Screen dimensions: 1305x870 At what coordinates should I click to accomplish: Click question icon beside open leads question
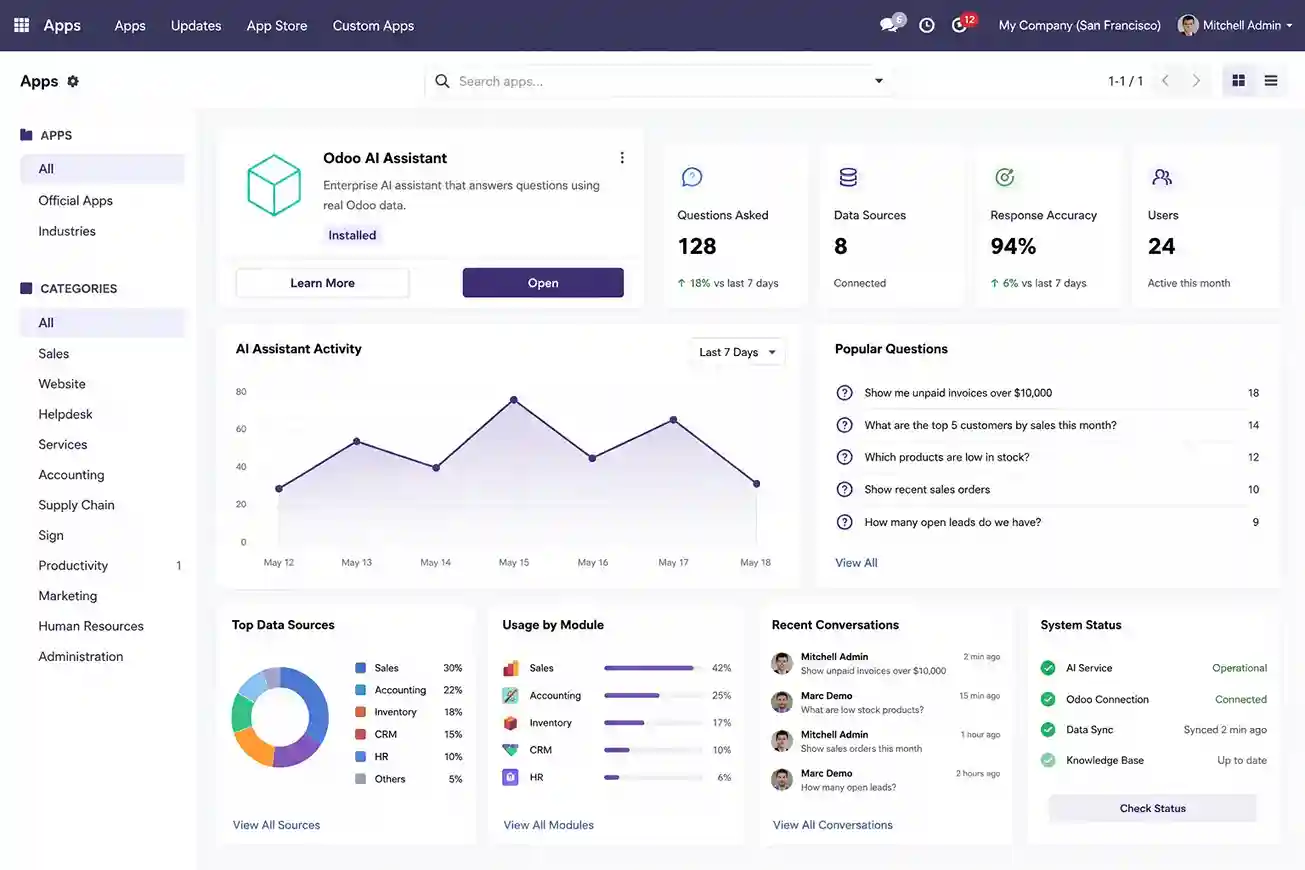point(844,522)
